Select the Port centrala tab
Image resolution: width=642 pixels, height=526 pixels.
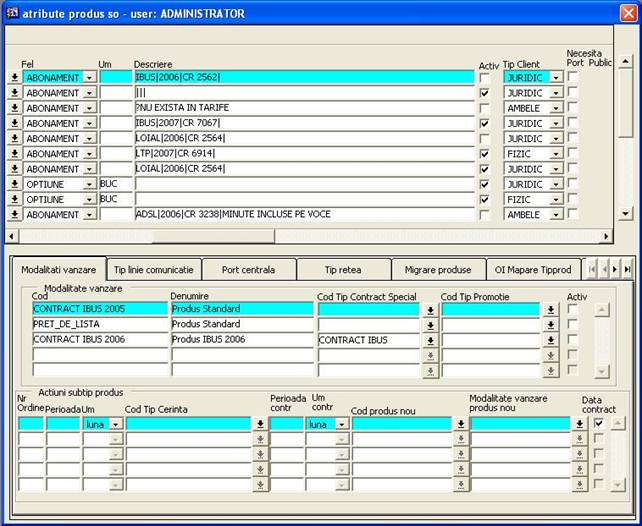pyautogui.click(x=249, y=270)
